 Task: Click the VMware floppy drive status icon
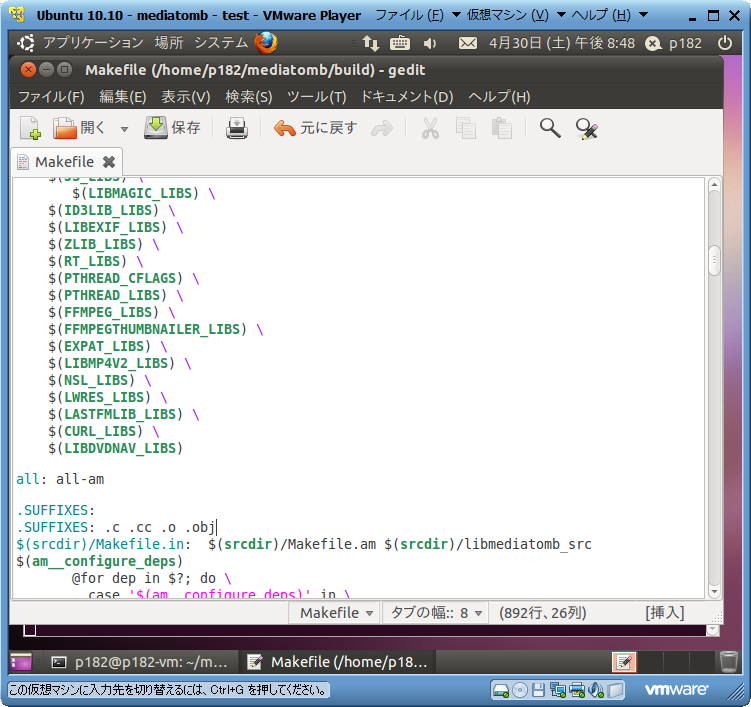(538, 690)
